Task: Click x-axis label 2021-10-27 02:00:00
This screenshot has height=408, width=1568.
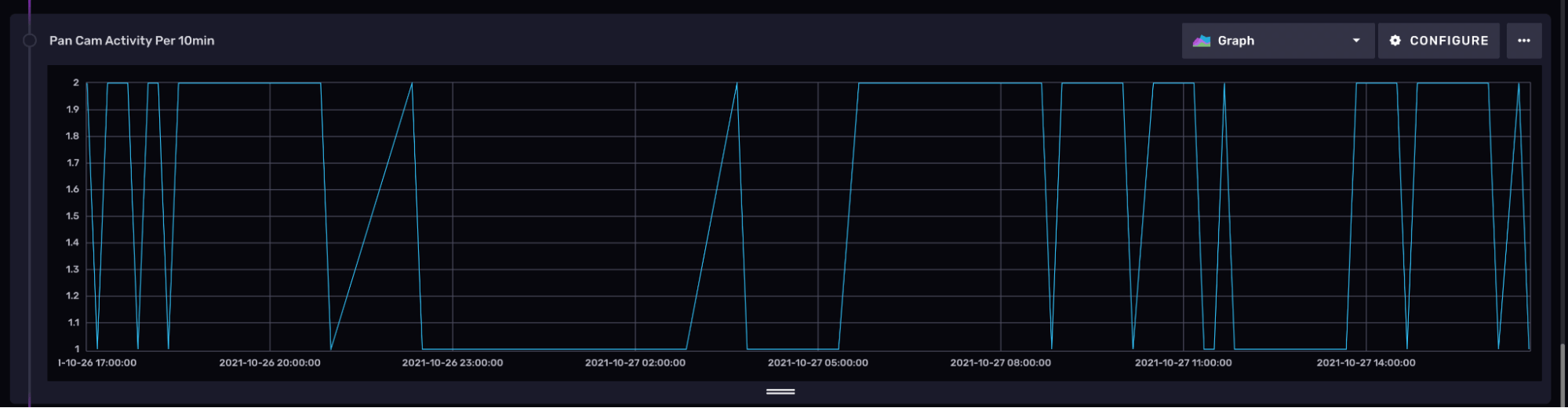Action: click(635, 362)
